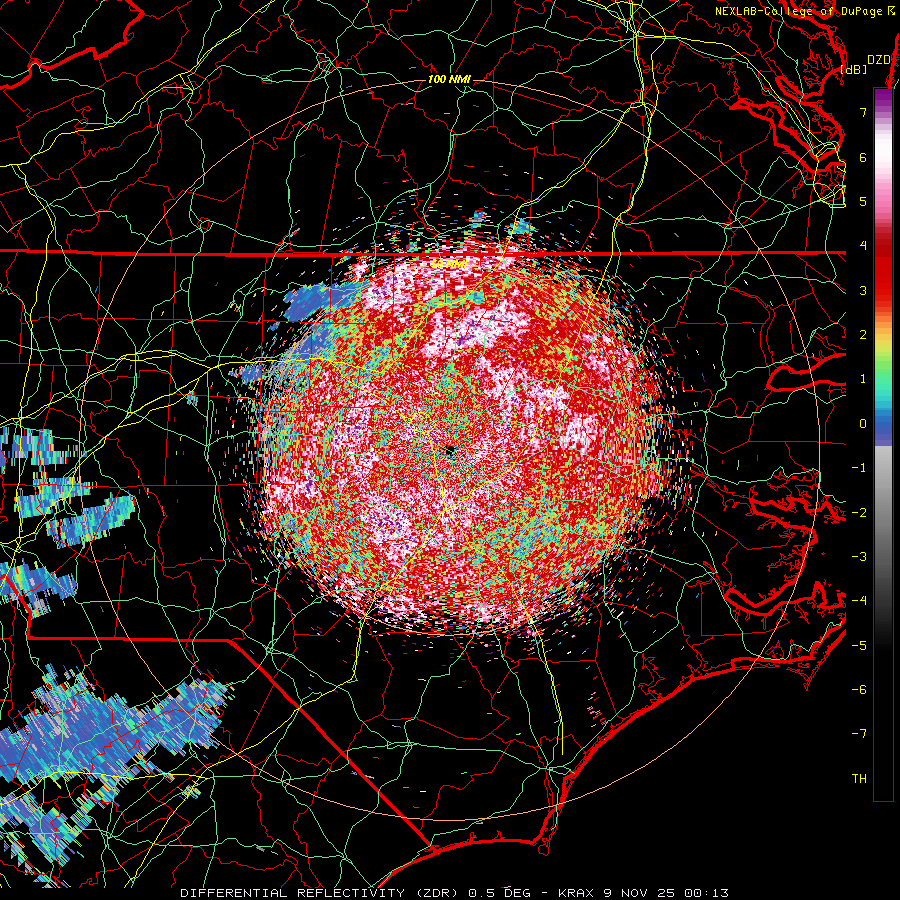
Task: Click the [dB] units label above color scale
Action: (854, 69)
